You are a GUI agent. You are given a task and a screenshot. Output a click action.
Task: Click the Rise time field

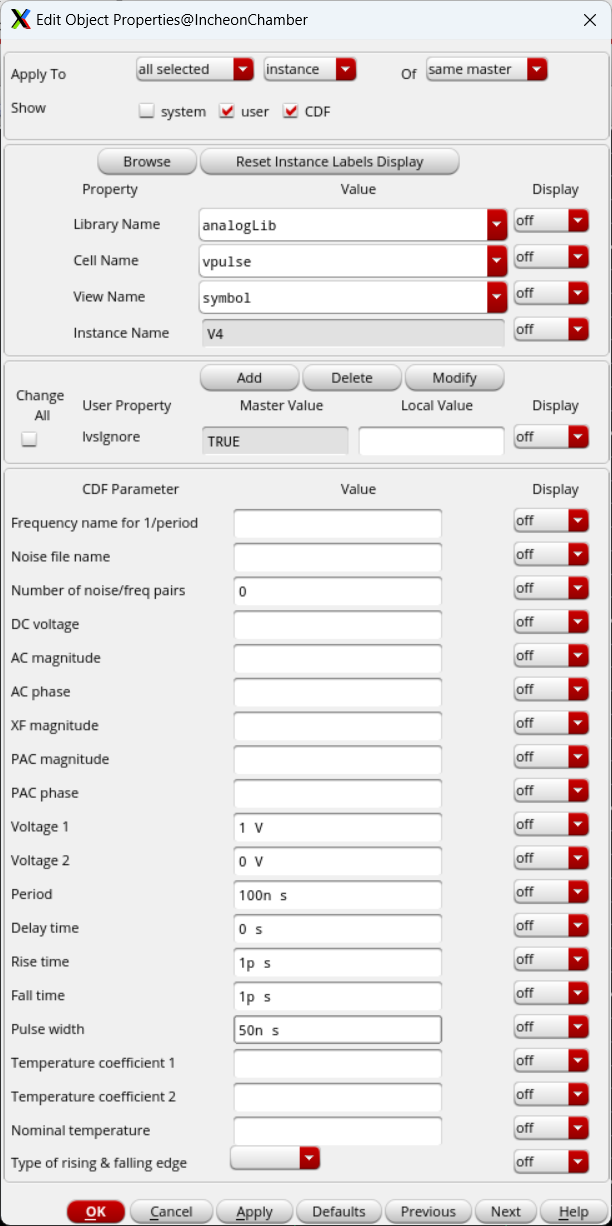[338, 963]
